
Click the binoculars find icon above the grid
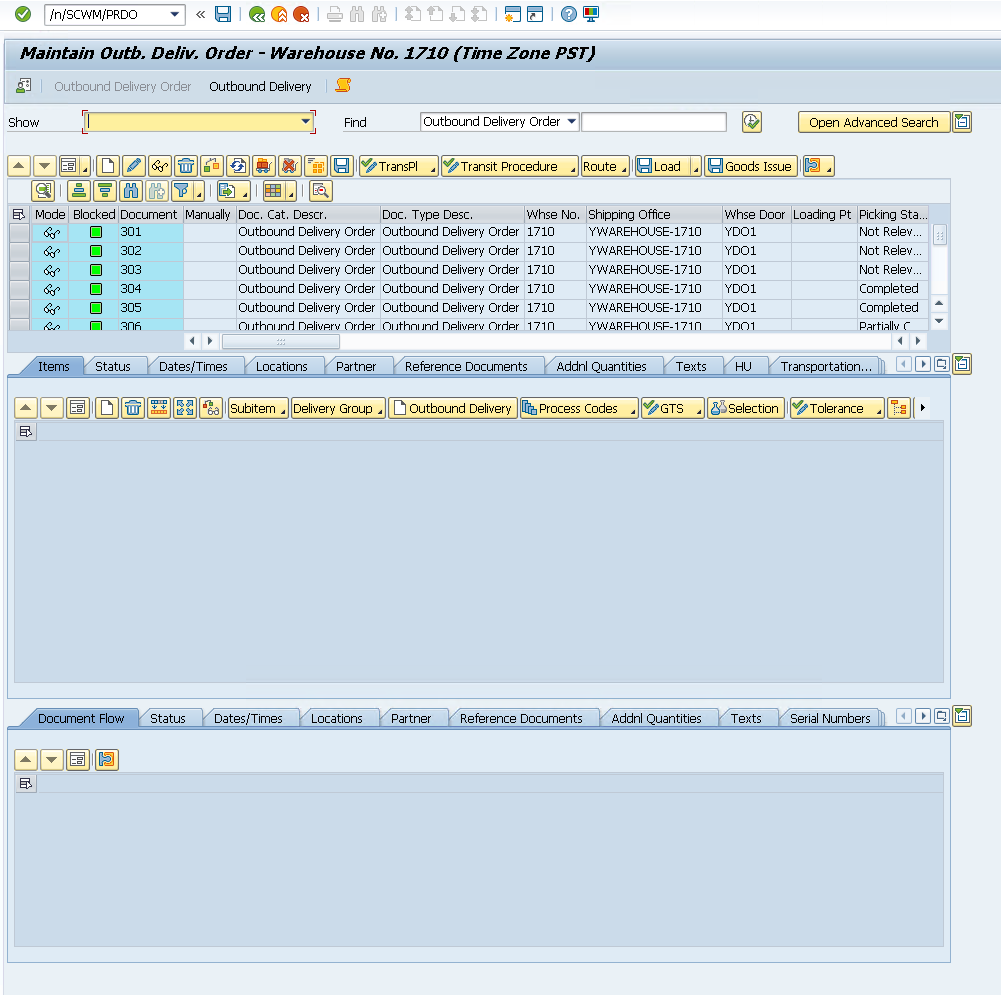(x=131, y=191)
